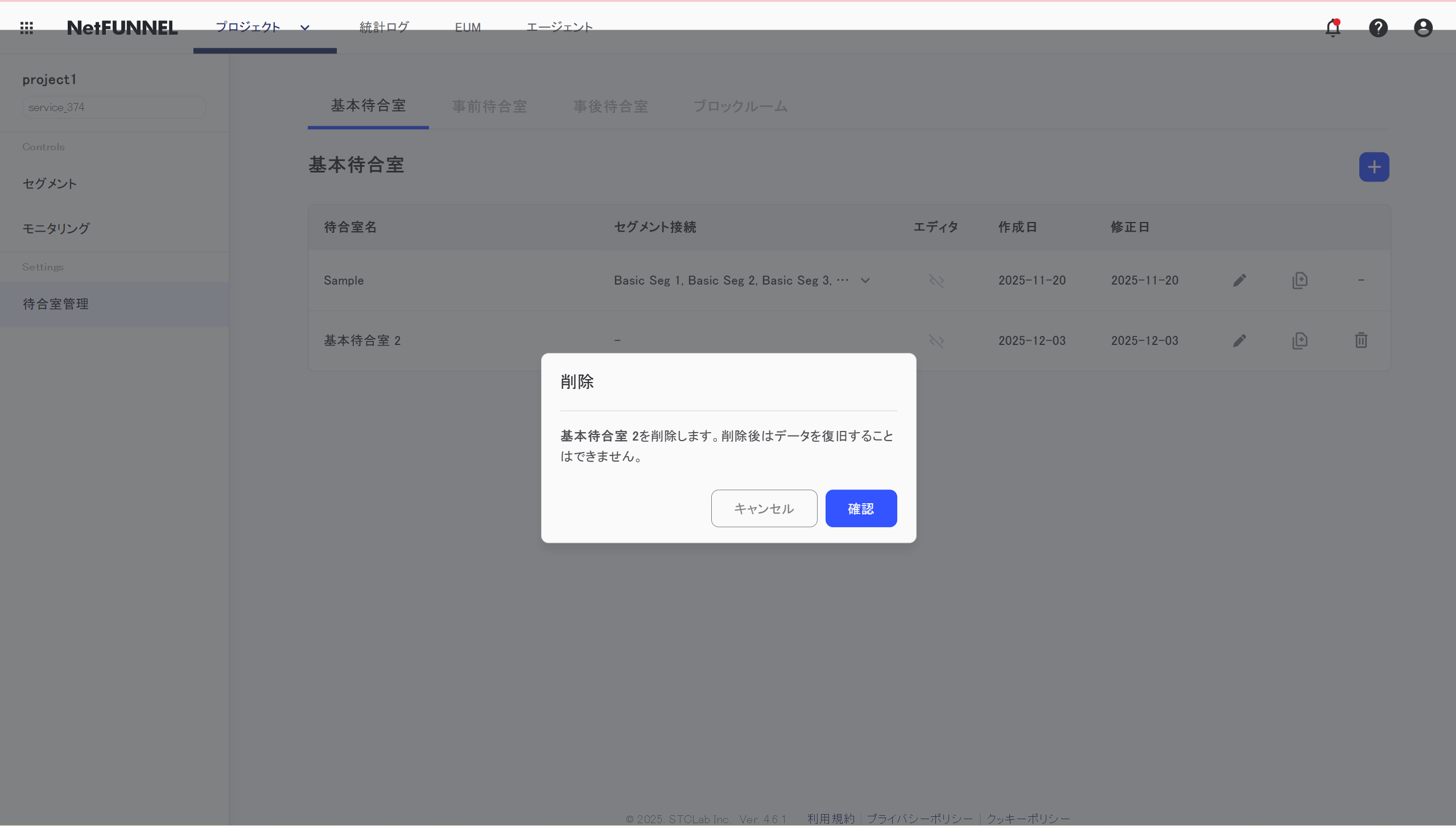Expand the segment list on the Sample row

(x=864, y=280)
